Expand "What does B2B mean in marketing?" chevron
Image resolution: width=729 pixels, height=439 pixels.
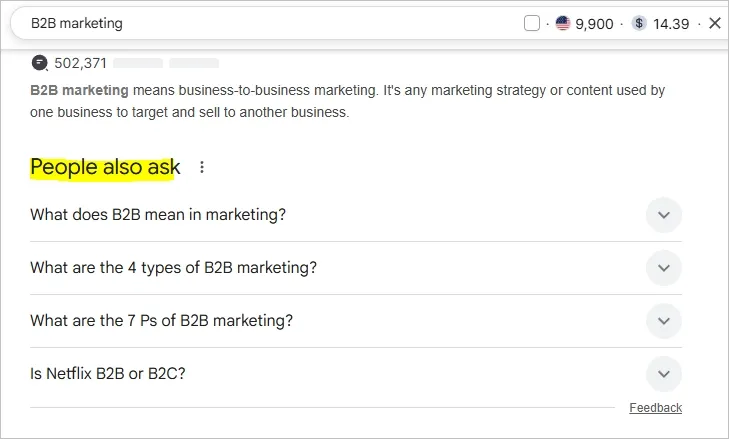[664, 215]
